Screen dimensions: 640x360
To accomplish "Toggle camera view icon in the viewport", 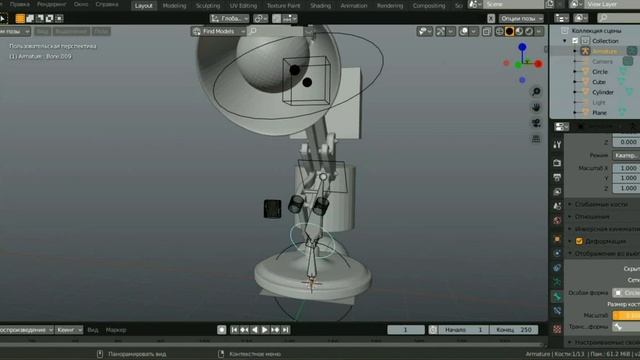I will (x=536, y=123).
